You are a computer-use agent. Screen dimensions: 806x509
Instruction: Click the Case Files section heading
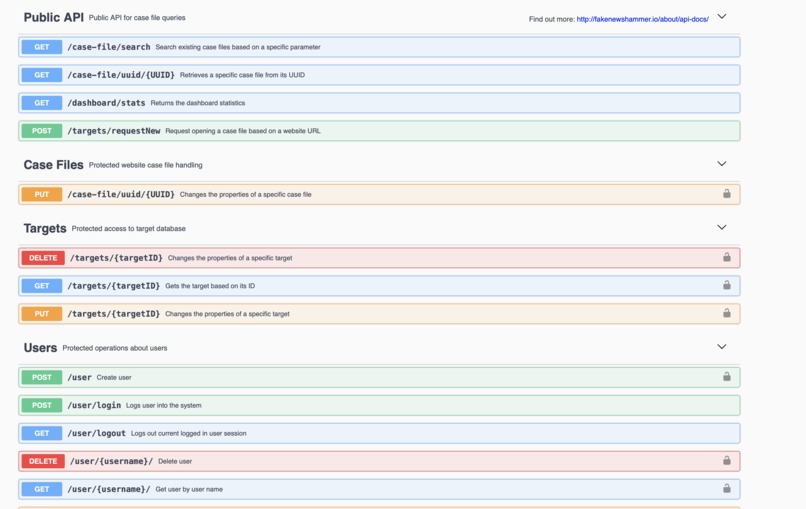coord(53,165)
